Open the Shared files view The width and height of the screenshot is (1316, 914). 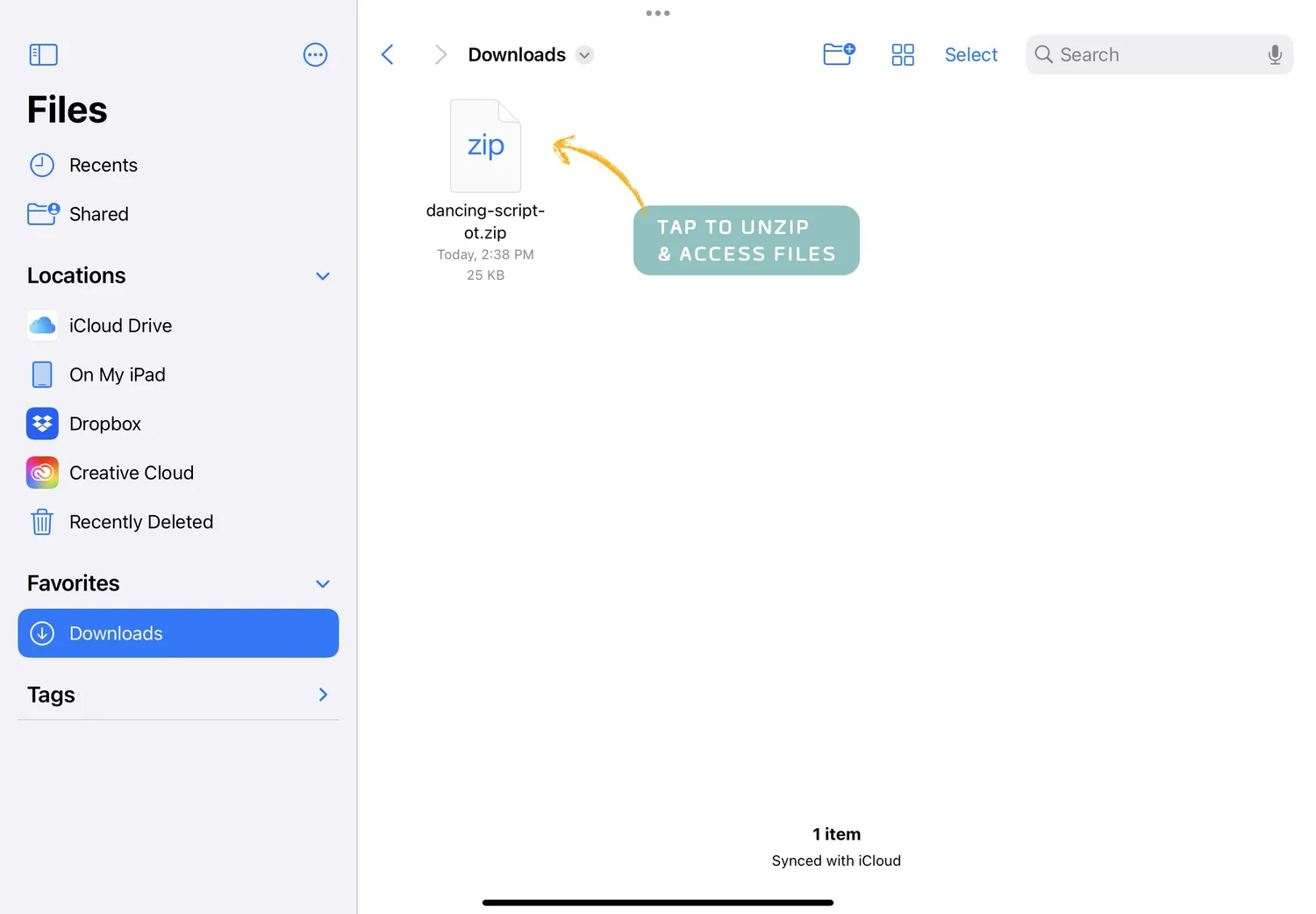point(98,213)
